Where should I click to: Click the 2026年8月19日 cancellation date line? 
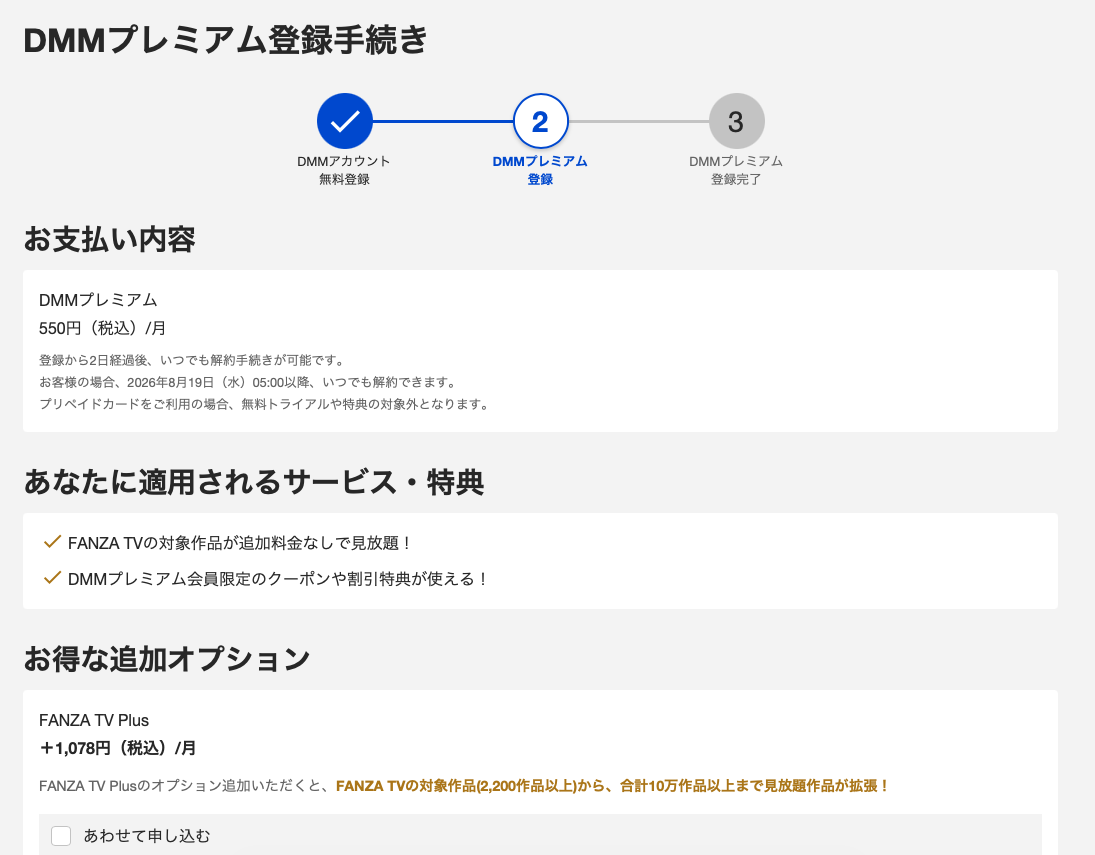click(x=249, y=382)
